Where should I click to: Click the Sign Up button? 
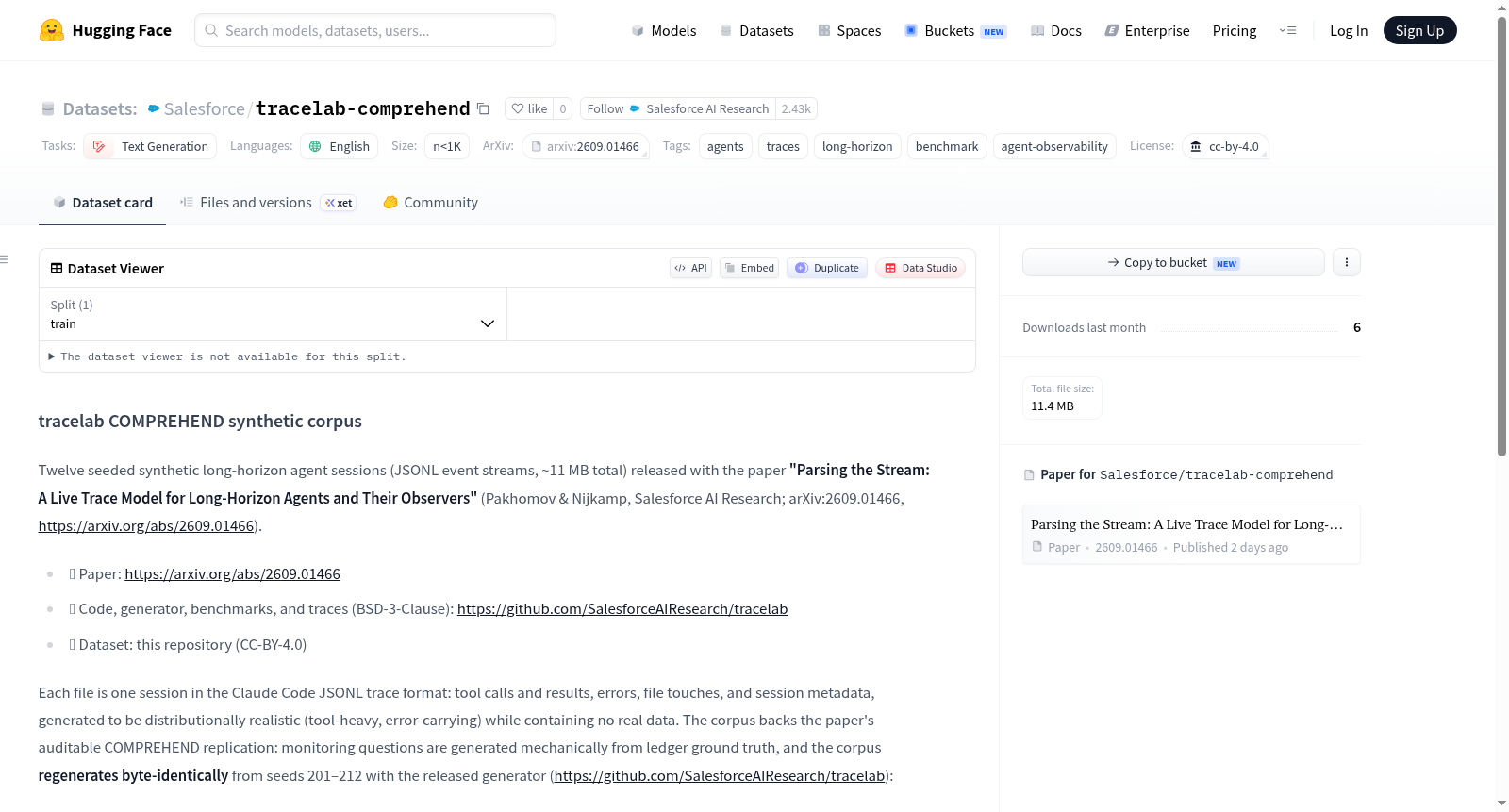(x=1419, y=30)
